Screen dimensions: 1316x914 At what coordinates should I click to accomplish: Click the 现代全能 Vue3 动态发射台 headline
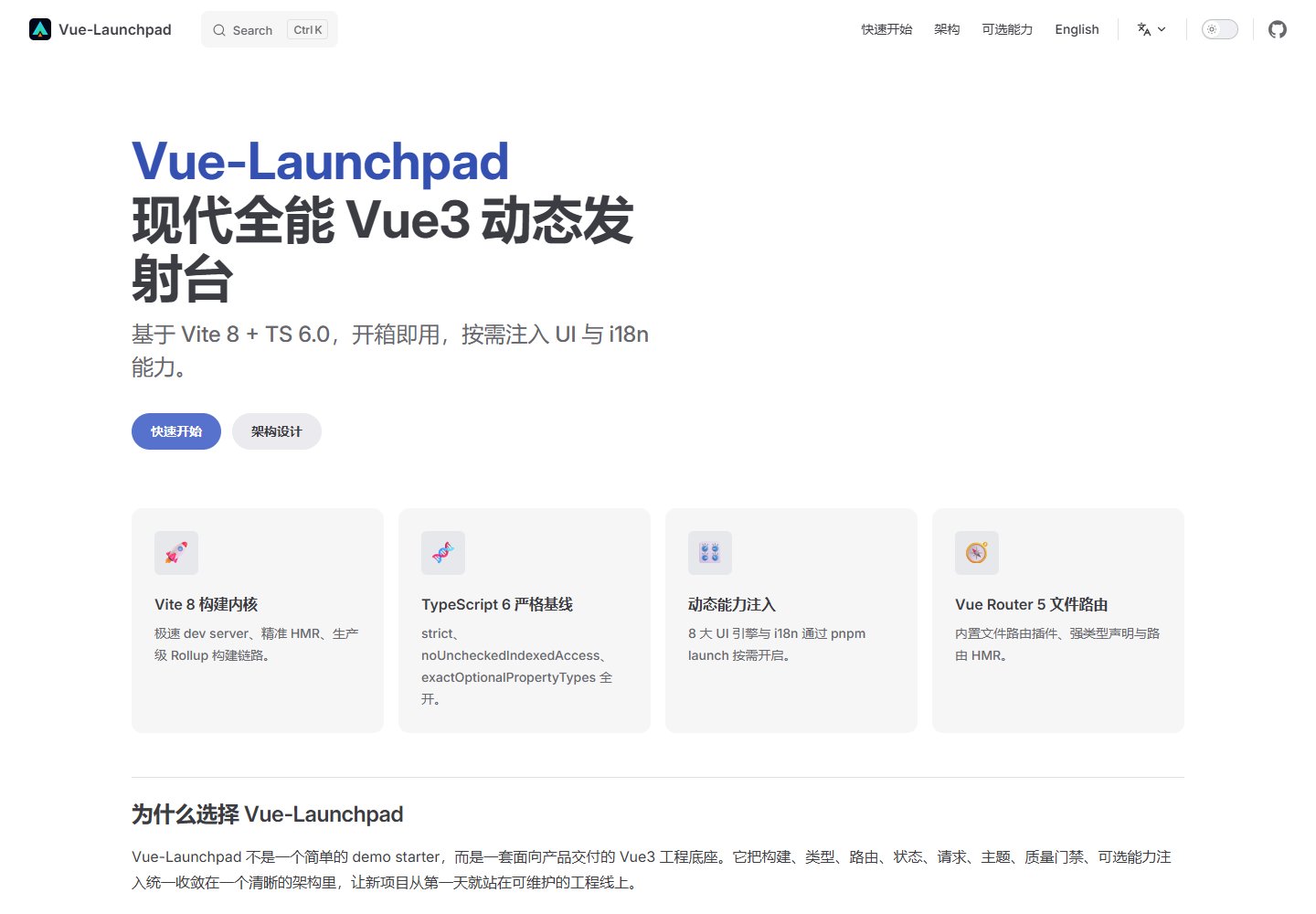[x=383, y=249]
